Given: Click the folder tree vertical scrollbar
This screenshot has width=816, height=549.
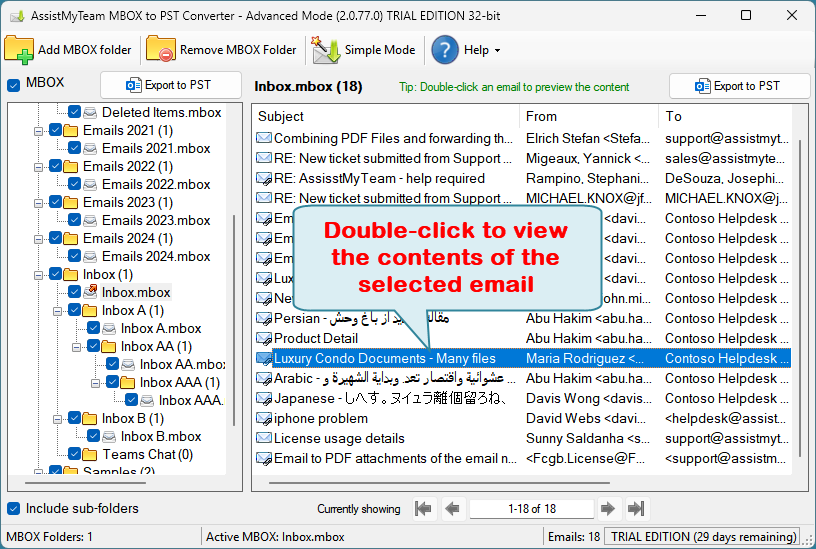Looking at the screenshot, I should [234, 320].
